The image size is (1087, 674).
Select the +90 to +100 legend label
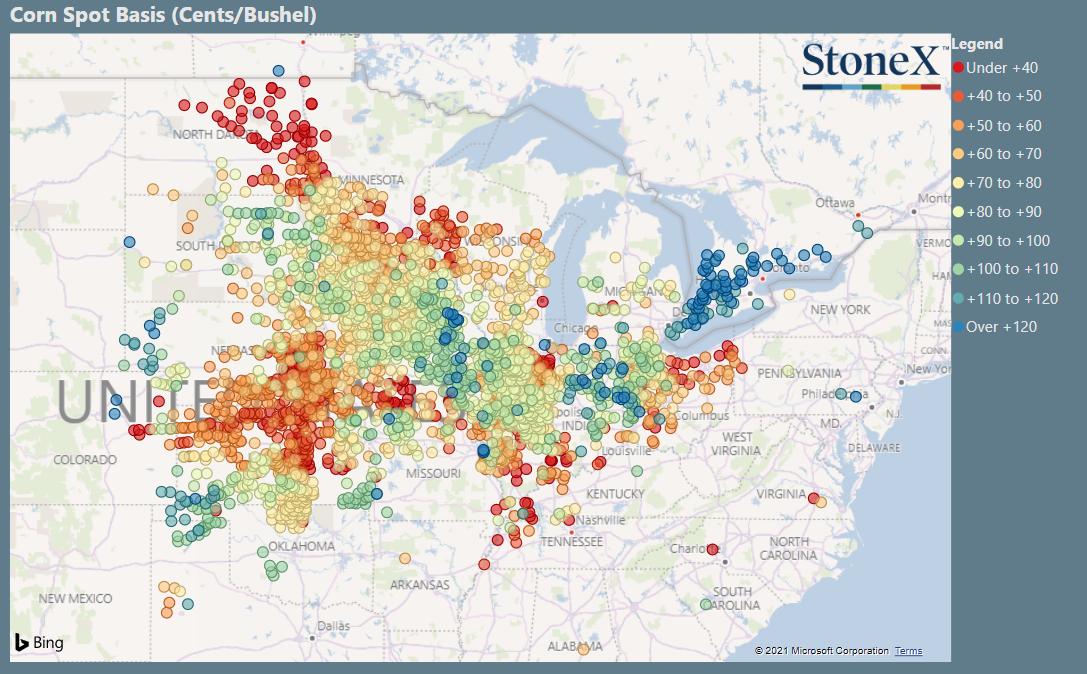pos(1008,241)
